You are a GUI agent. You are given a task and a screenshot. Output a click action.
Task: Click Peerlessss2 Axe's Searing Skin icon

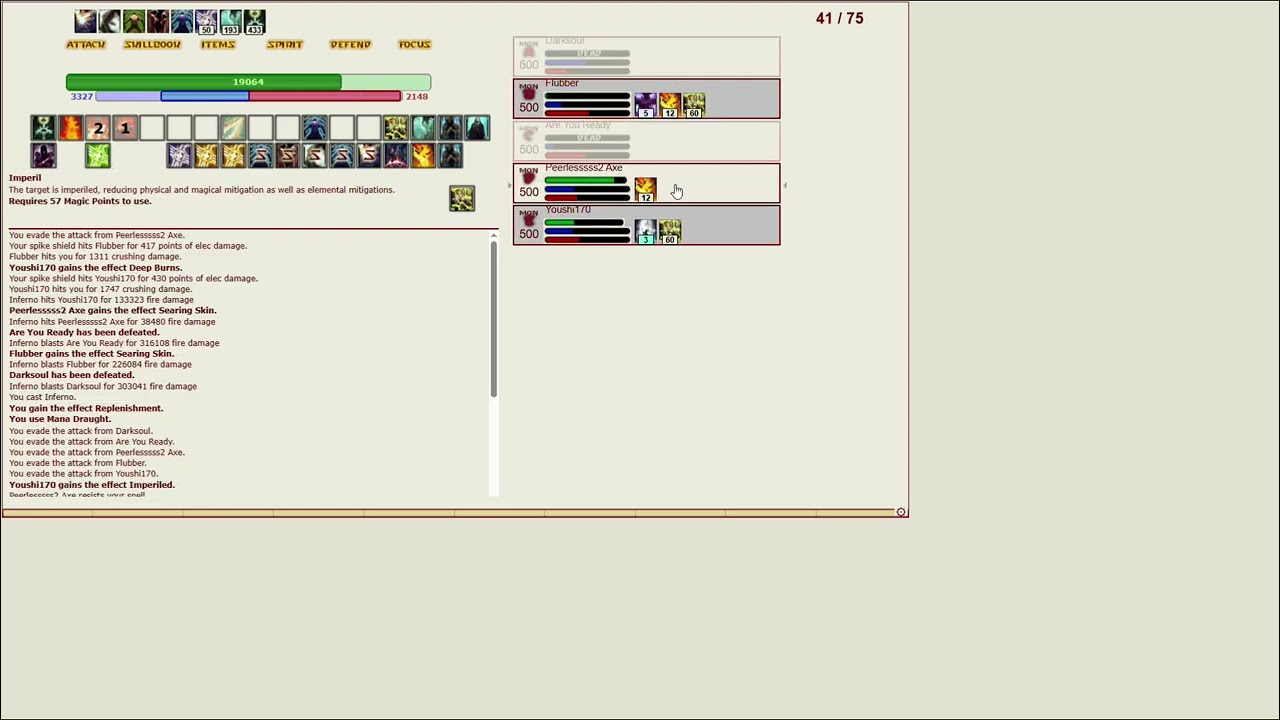[645, 188]
